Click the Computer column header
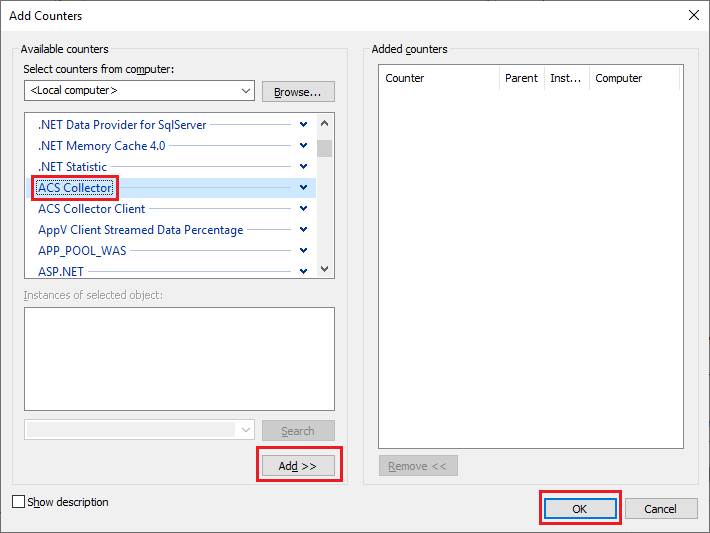 (x=634, y=78)
